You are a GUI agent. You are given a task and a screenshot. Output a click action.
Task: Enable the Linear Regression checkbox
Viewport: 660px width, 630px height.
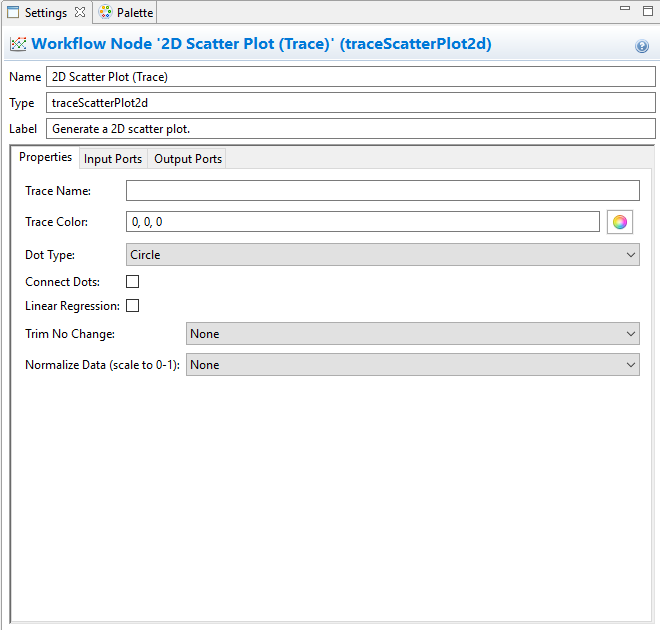133,306
